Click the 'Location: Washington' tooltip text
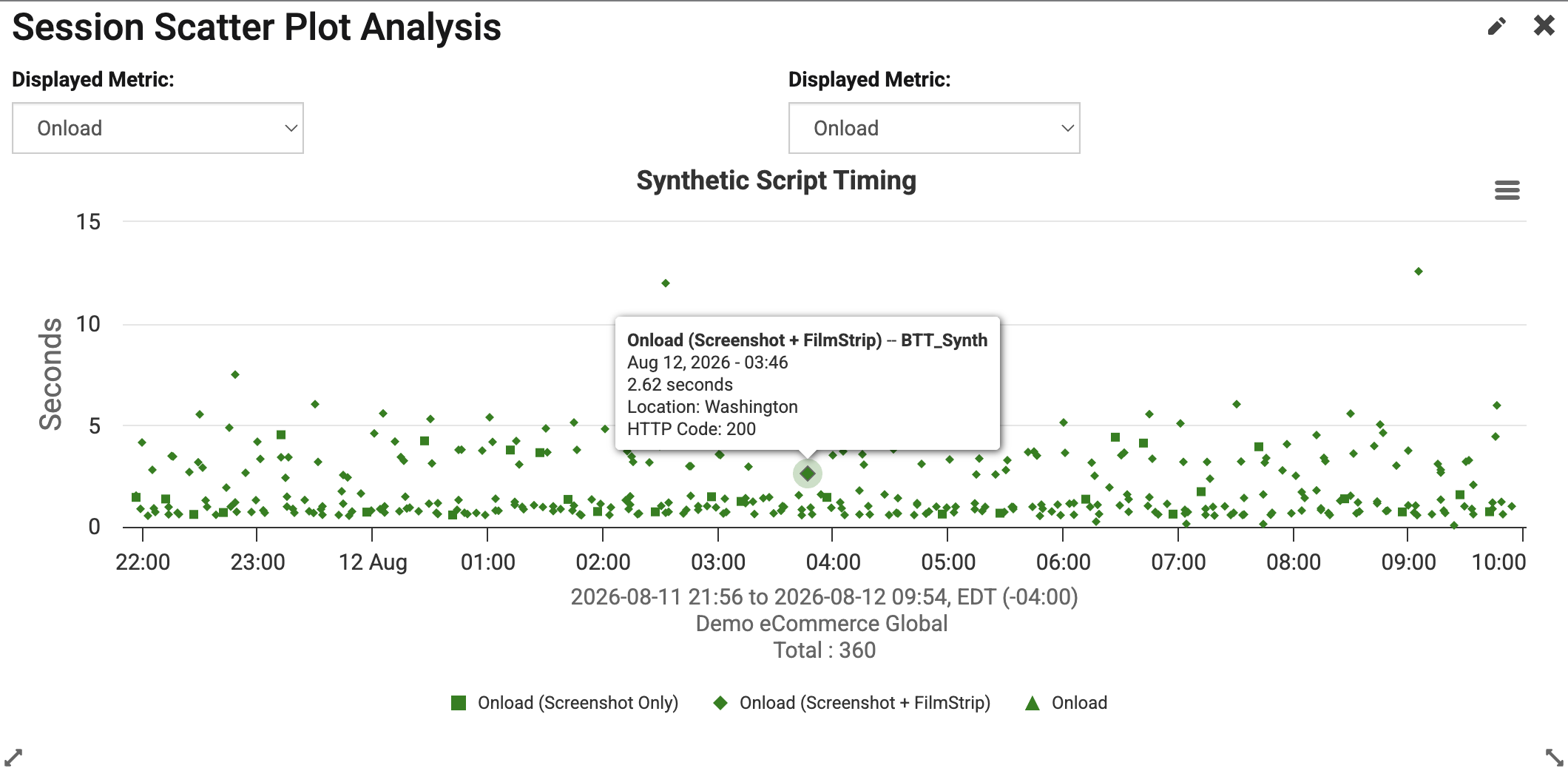1568x771 pixels. 712,407
